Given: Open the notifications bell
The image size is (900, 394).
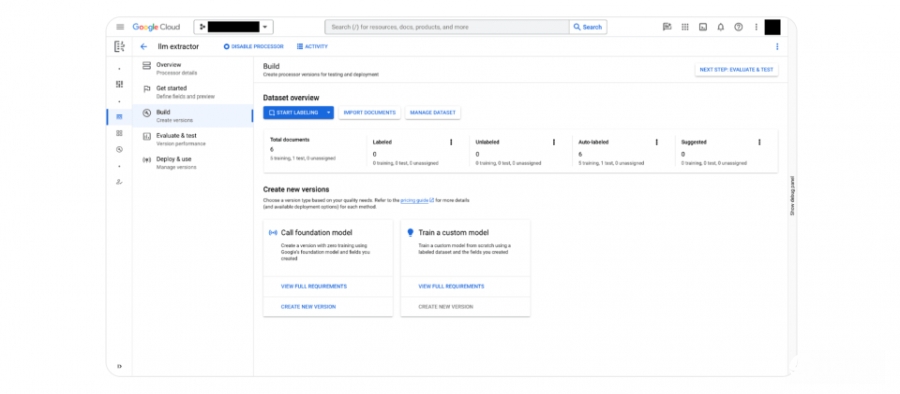Looking at the screenshot, I should 720,27.
